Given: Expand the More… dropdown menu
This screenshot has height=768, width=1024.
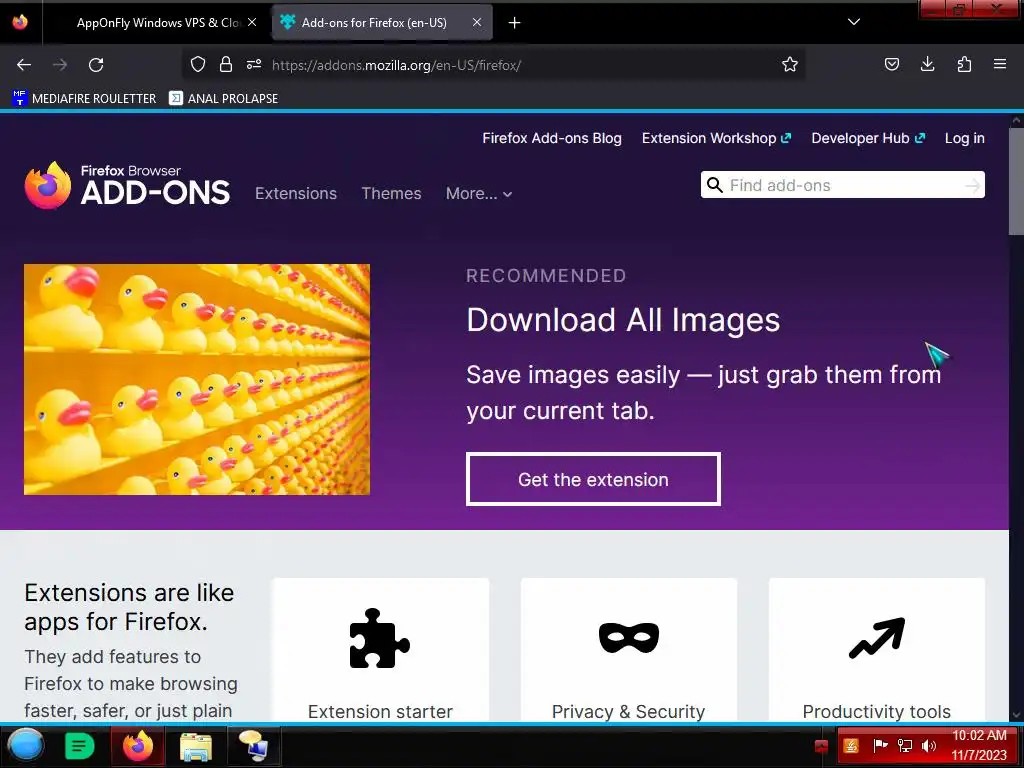Looking at the screenshot, I should (x=479, y=193).
